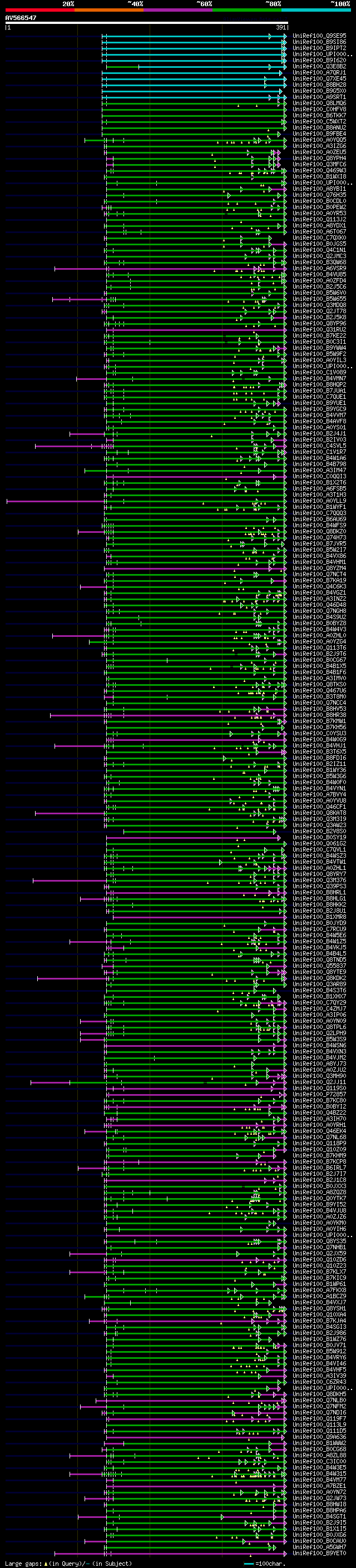Click hit label UniRef100_B2J4J1
This screenshot has height=1568, width=356.
[319, 433]
